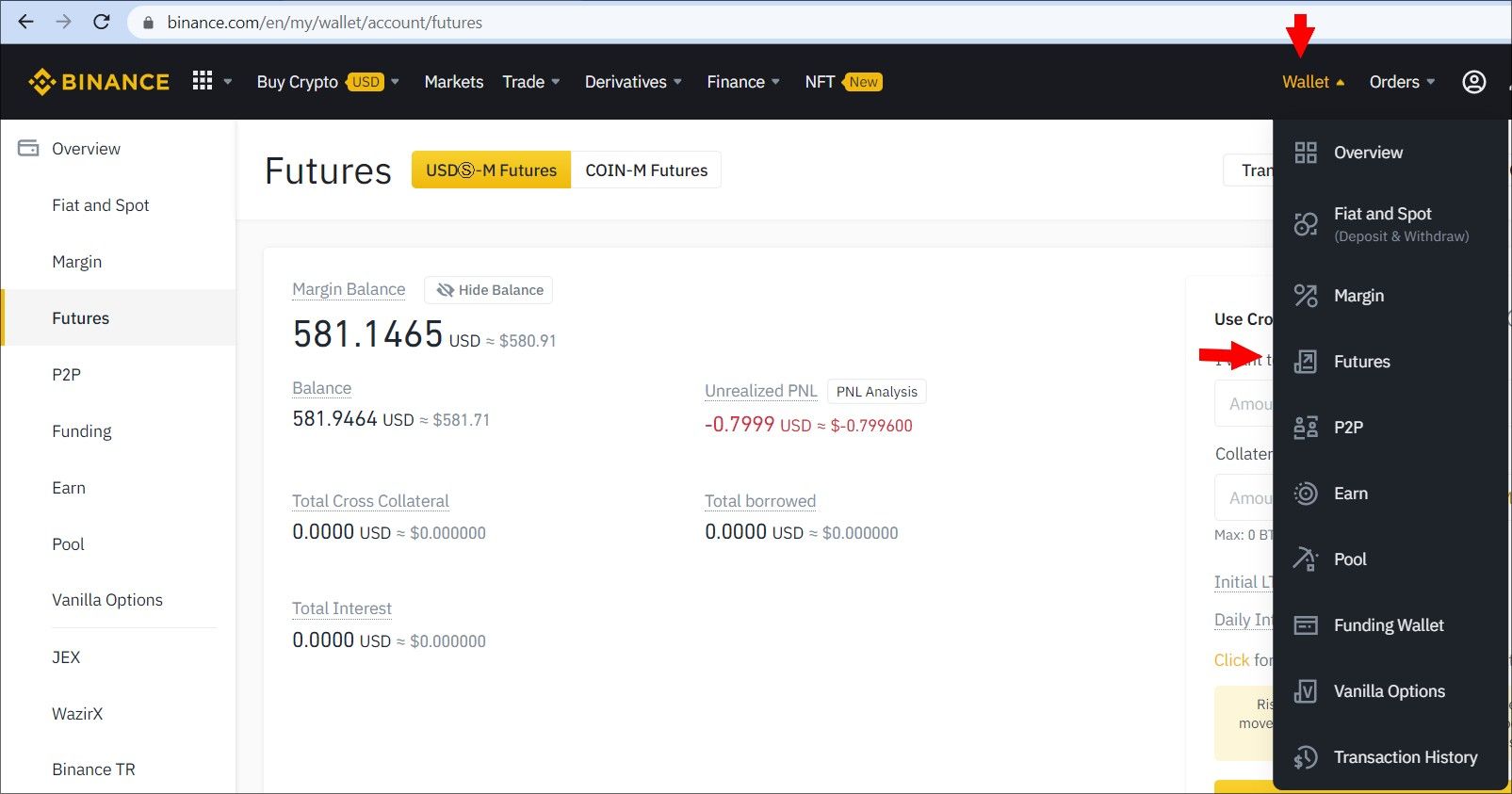Open the Buy Crypto dropdown
This screenshot has height=794, width=1512.
328,82
